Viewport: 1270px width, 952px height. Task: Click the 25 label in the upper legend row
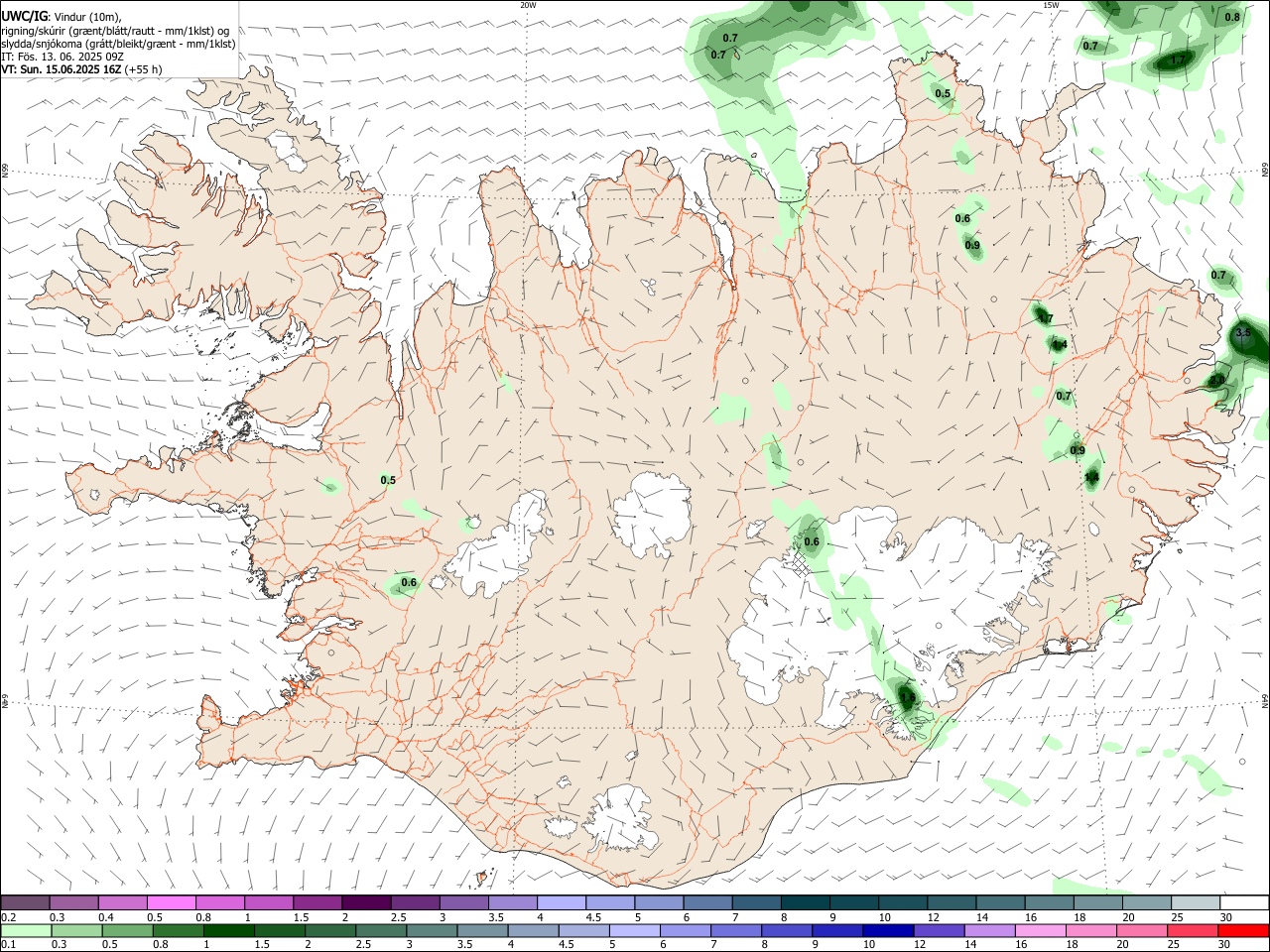1178,917
